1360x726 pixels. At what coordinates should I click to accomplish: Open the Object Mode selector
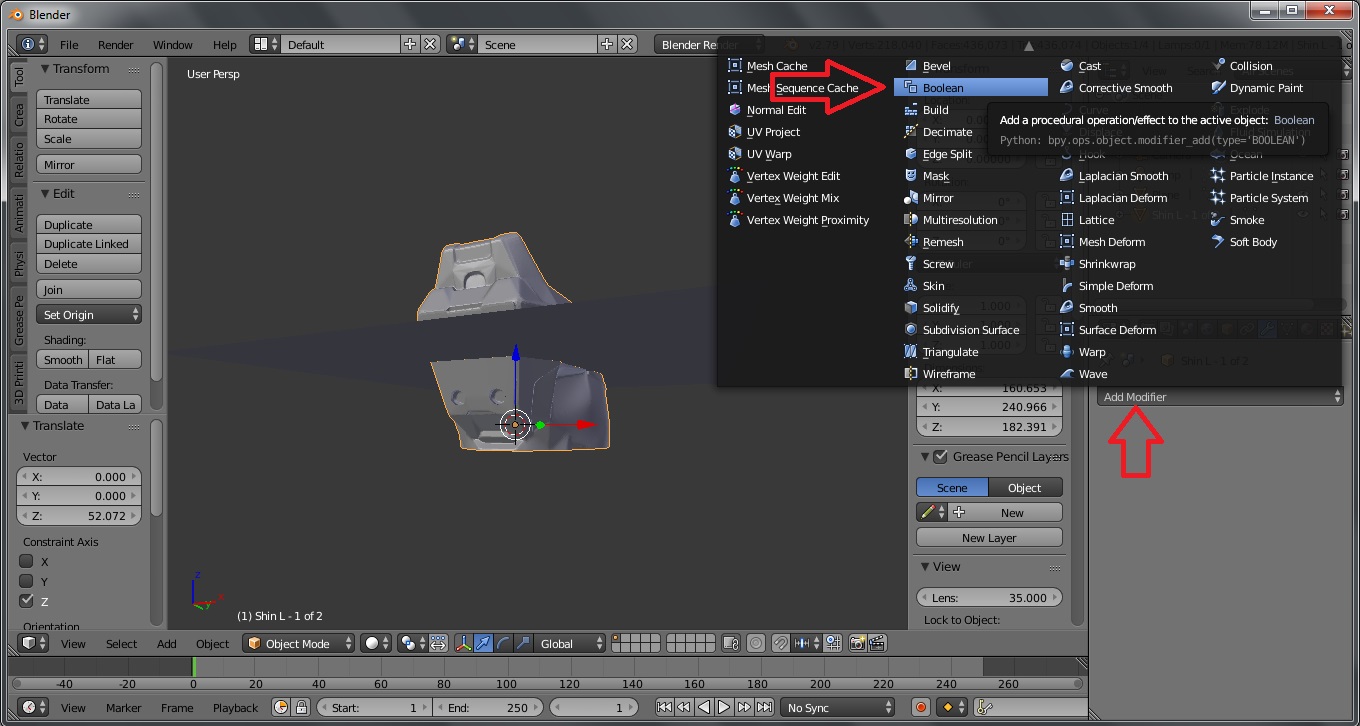299,644
